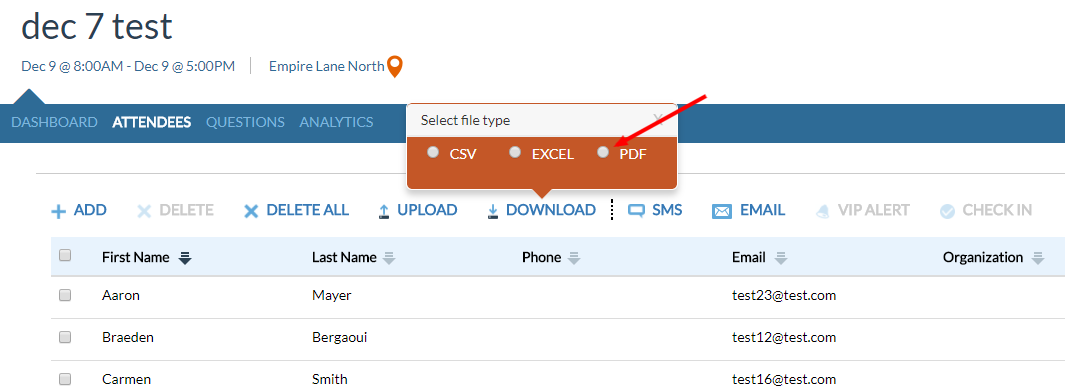1065x387 pixels.
Task: Click the DELETE ALL label
Action: [x=308, y=210]
